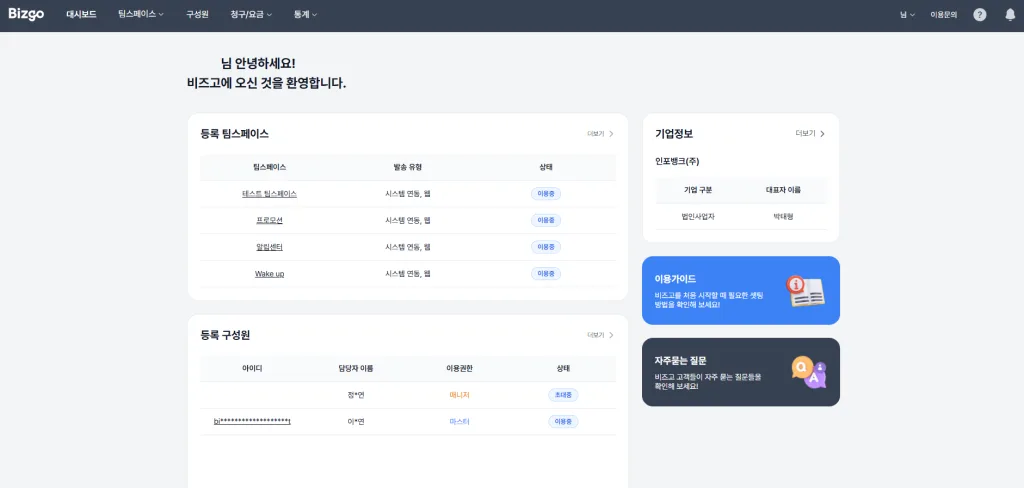Click 이용중 badge in 알림센터 row
The width and height of the screenshot is (1024, 488).
click(x=545, y=247)
